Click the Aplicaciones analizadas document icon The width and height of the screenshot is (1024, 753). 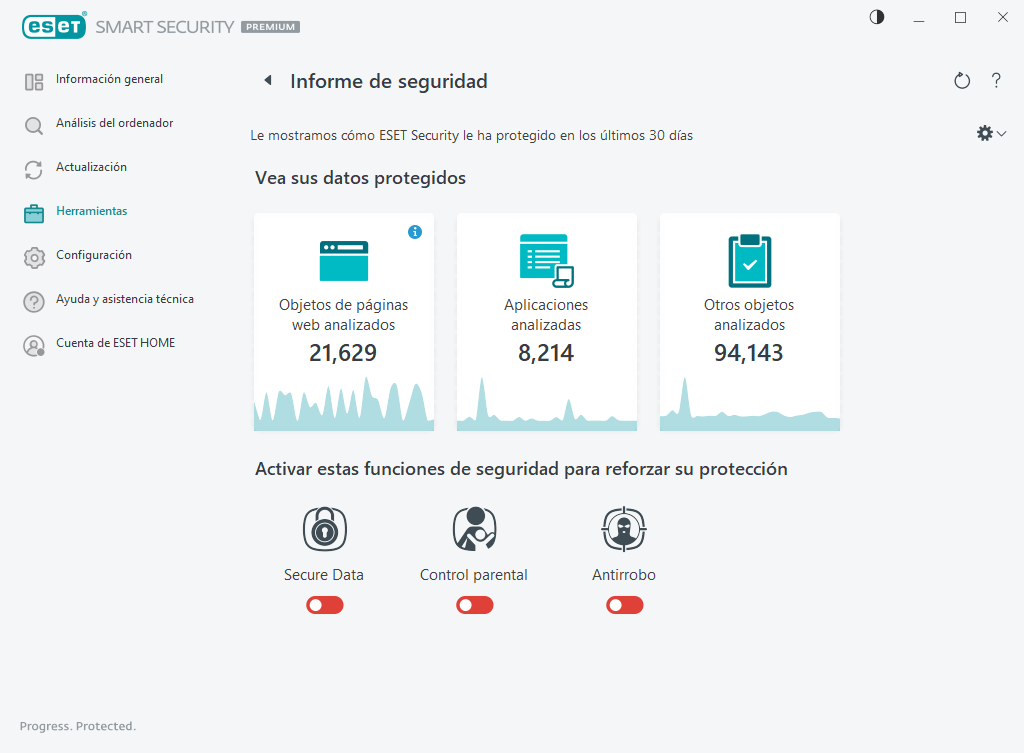(546, 260)
